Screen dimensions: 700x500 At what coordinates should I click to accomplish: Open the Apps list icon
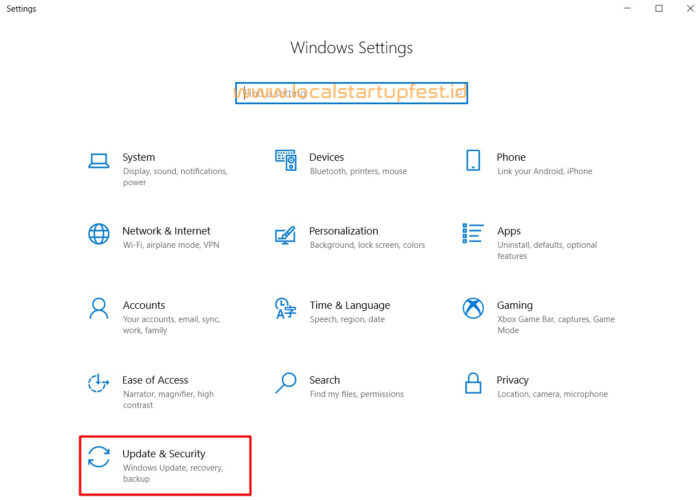point(473,233)
